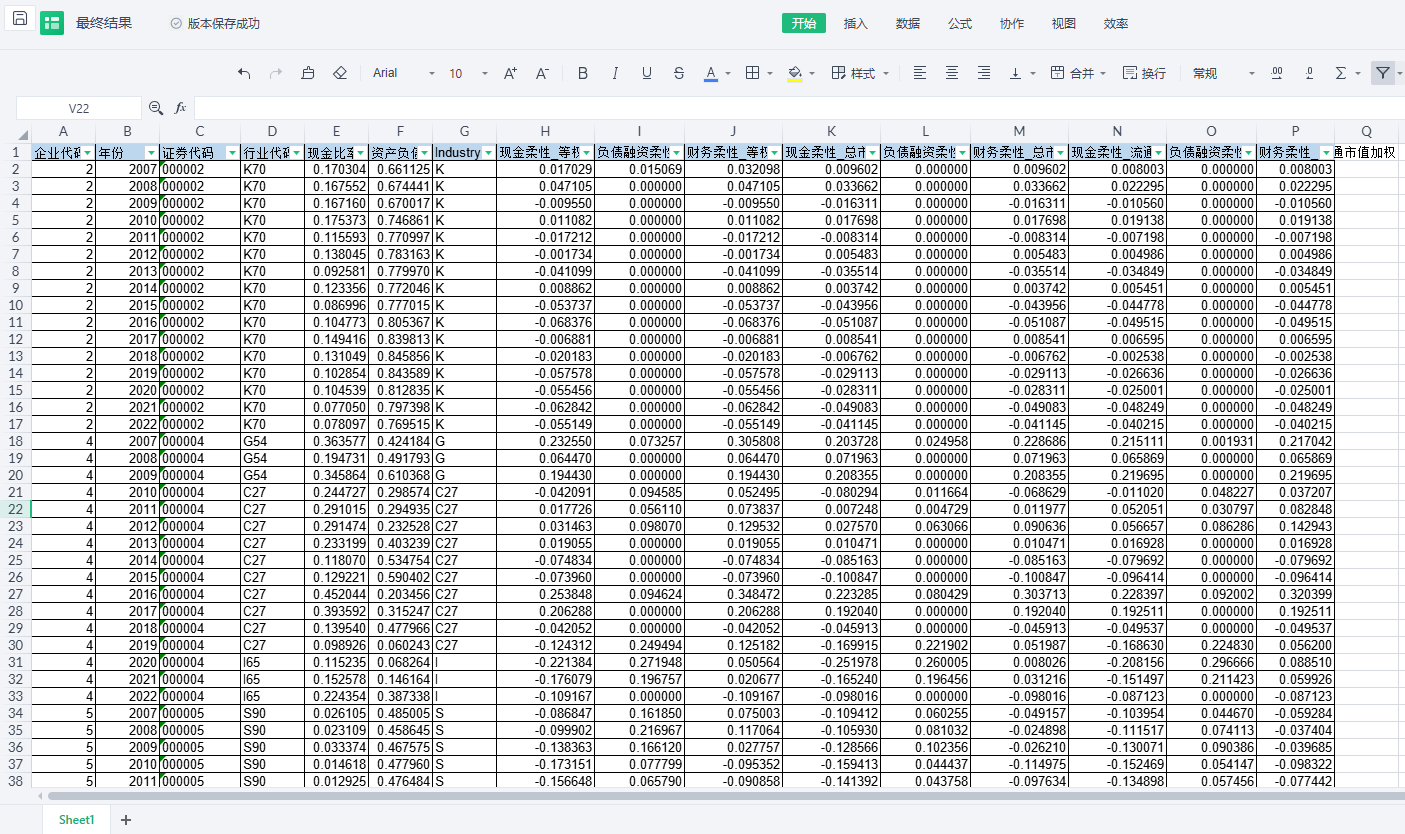Click the yellow fill color bucket
Screen dimensions: 1405x834
pyautogui.click(x=795, y=73)
